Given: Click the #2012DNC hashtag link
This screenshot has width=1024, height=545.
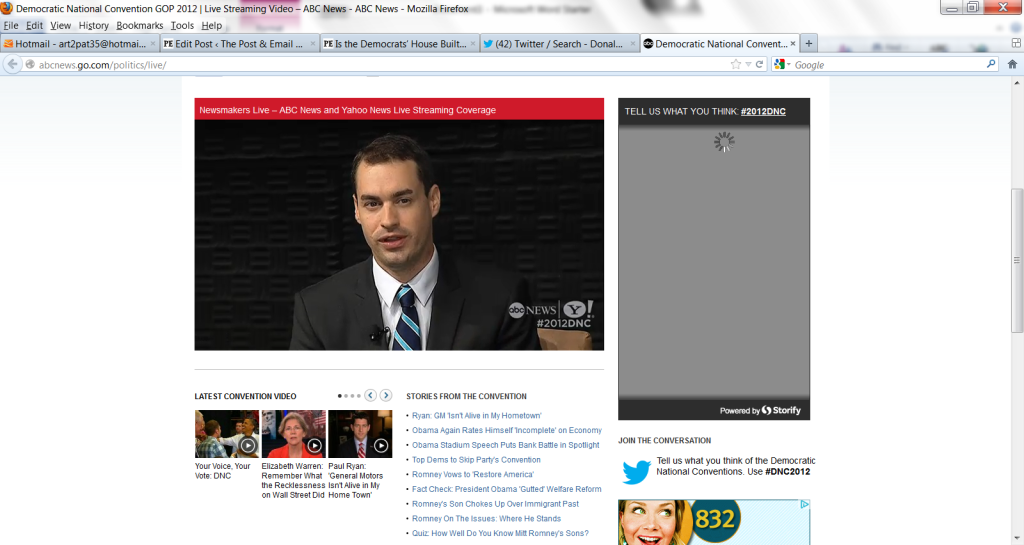Looking at the screenshot, I should click(763, 111).
